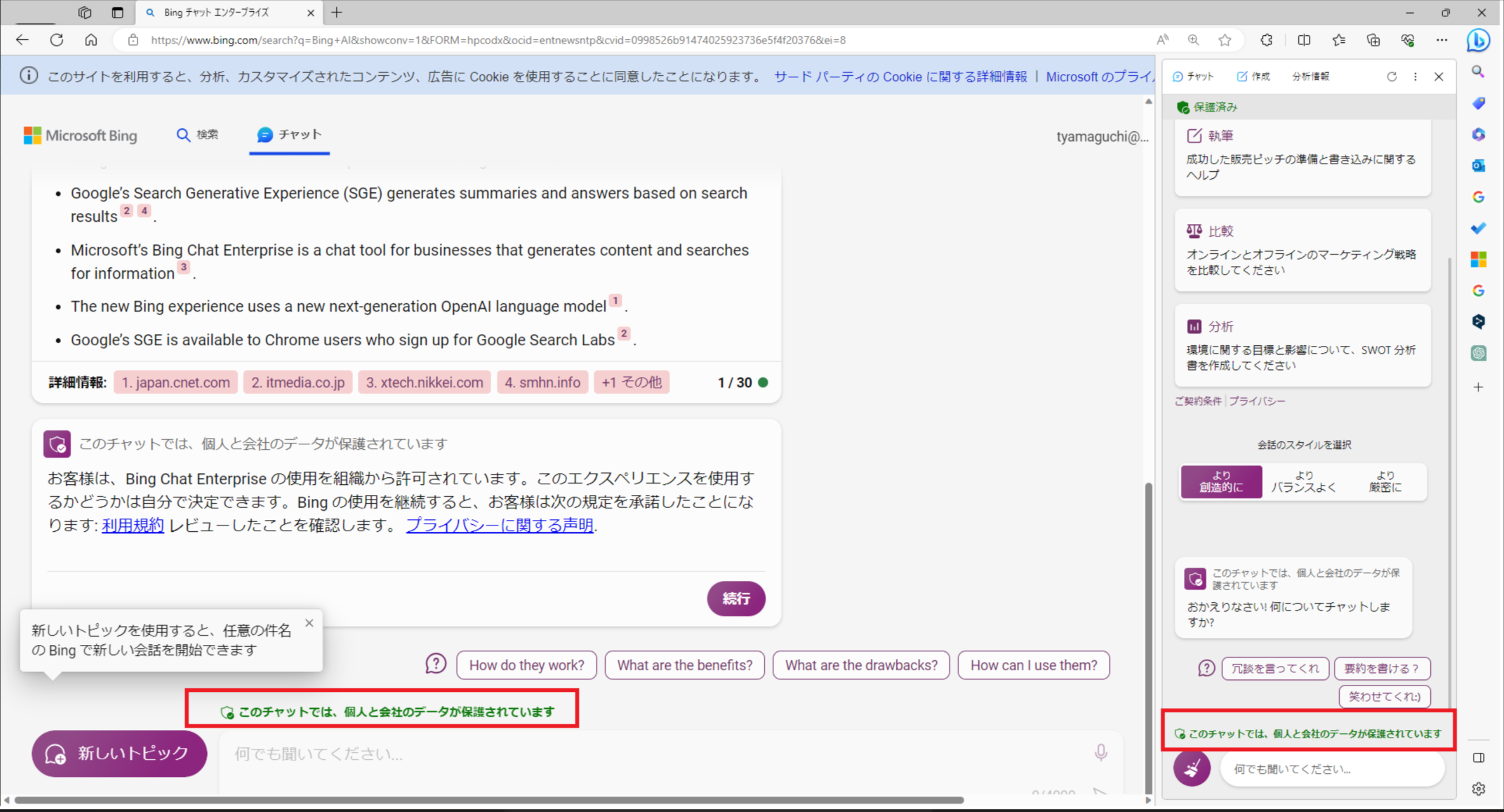Refresh the Bing sidebar panel
This screenshot has width=1504, height=812.
click(1391, 76)
